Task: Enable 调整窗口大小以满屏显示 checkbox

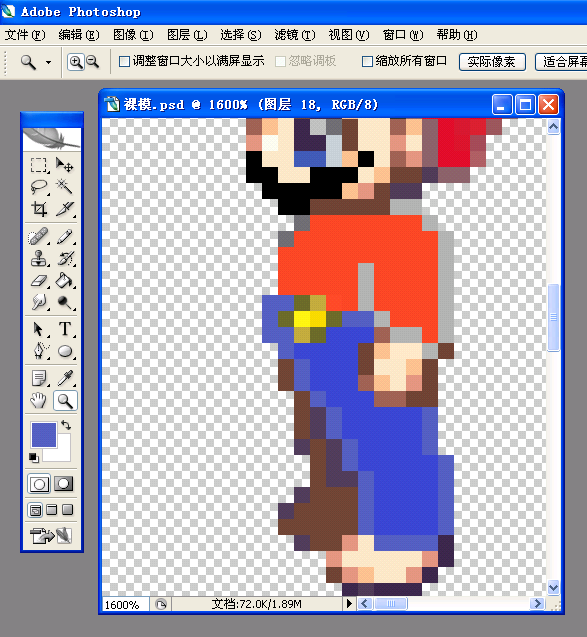Action: click(x=124, y=61)
